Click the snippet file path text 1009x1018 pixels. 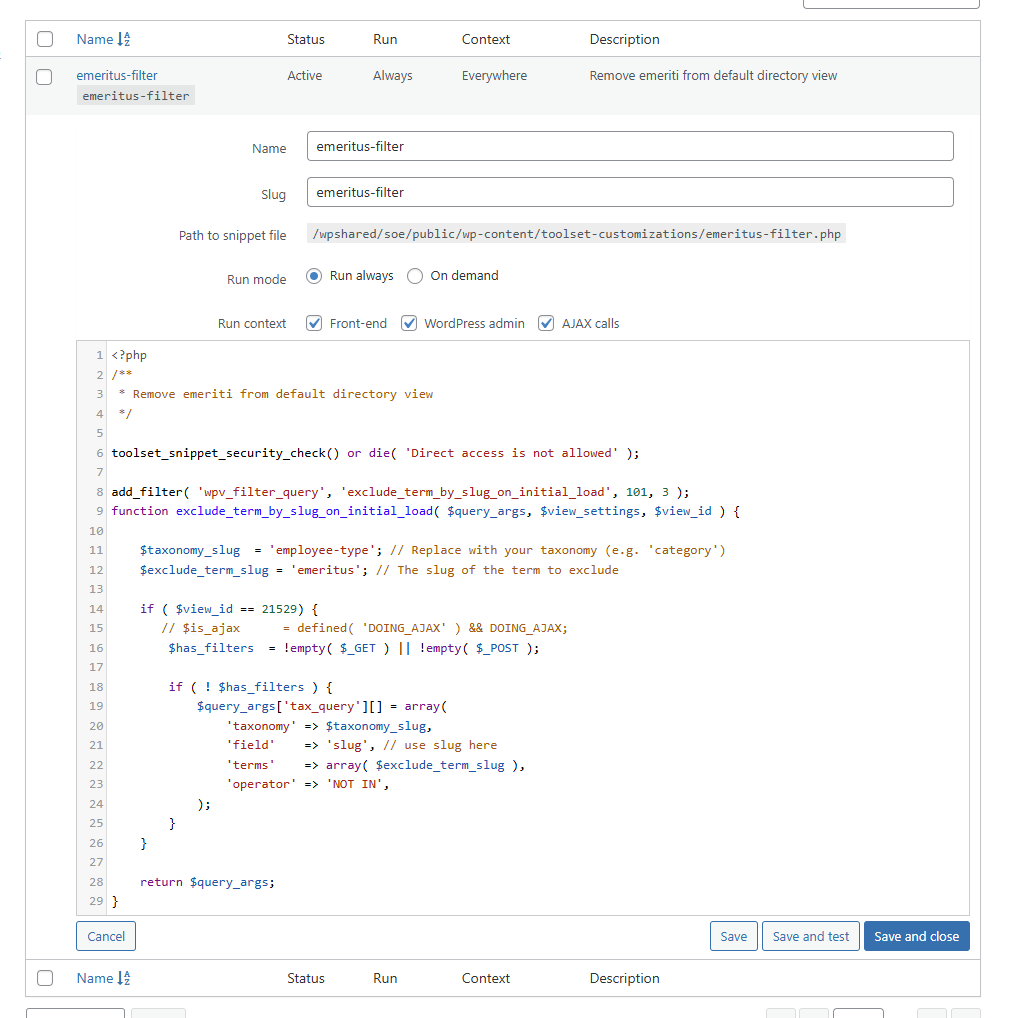(x=577, y=234)
